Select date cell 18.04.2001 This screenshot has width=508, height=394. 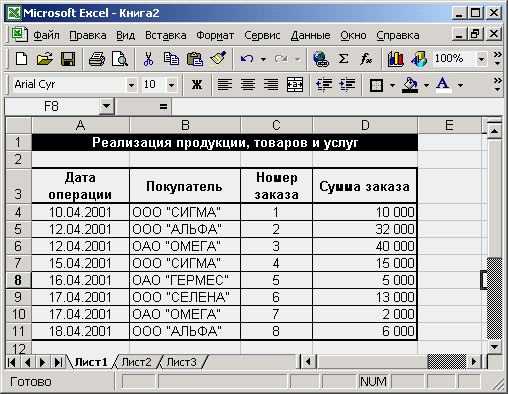click(x=80, y=331)
